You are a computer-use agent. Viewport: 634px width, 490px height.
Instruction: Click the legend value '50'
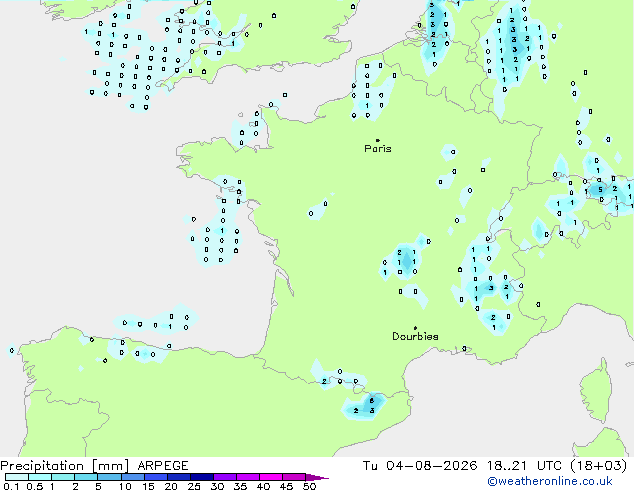click(310, 486)
